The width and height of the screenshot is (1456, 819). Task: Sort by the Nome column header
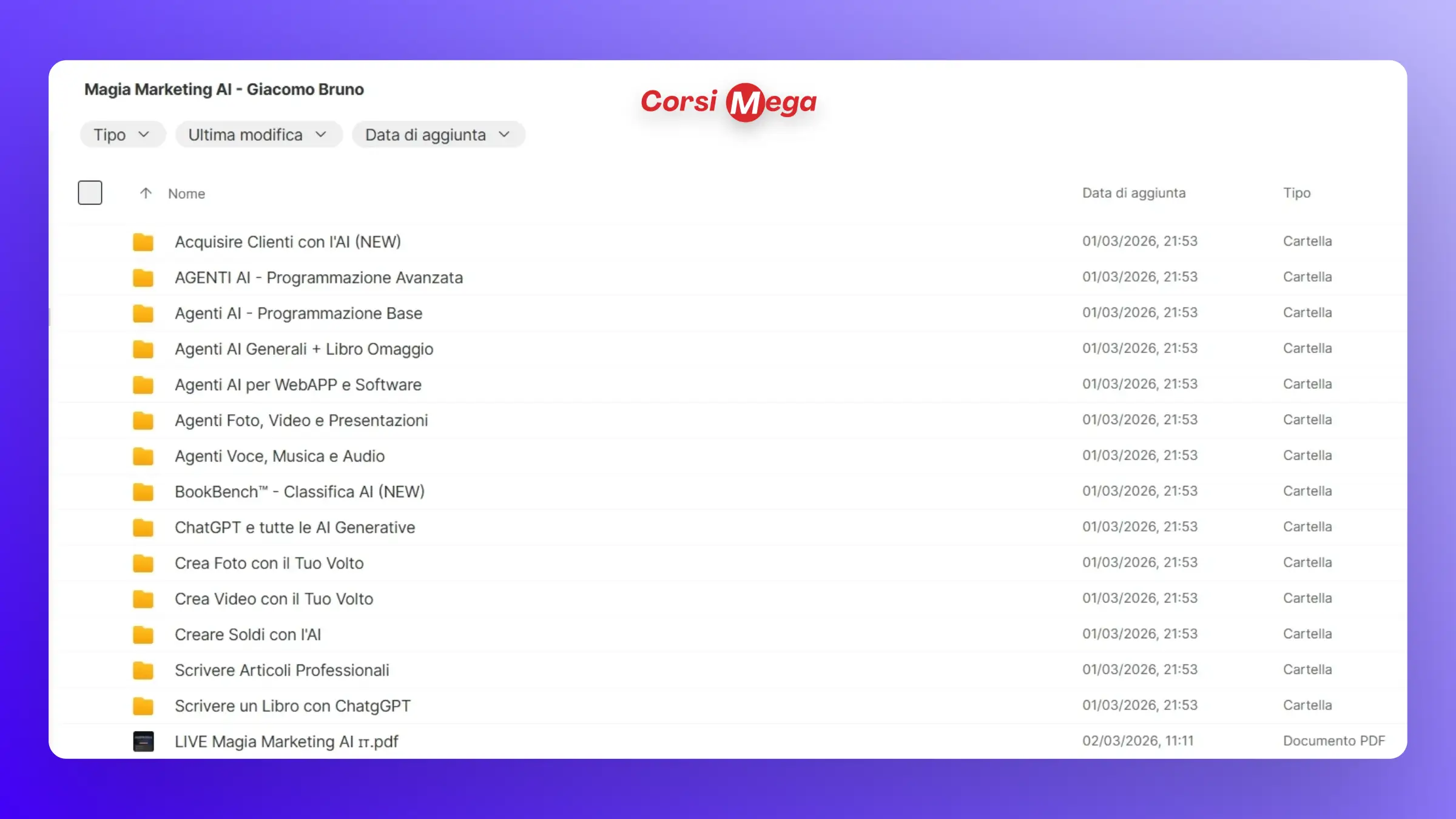186,194
